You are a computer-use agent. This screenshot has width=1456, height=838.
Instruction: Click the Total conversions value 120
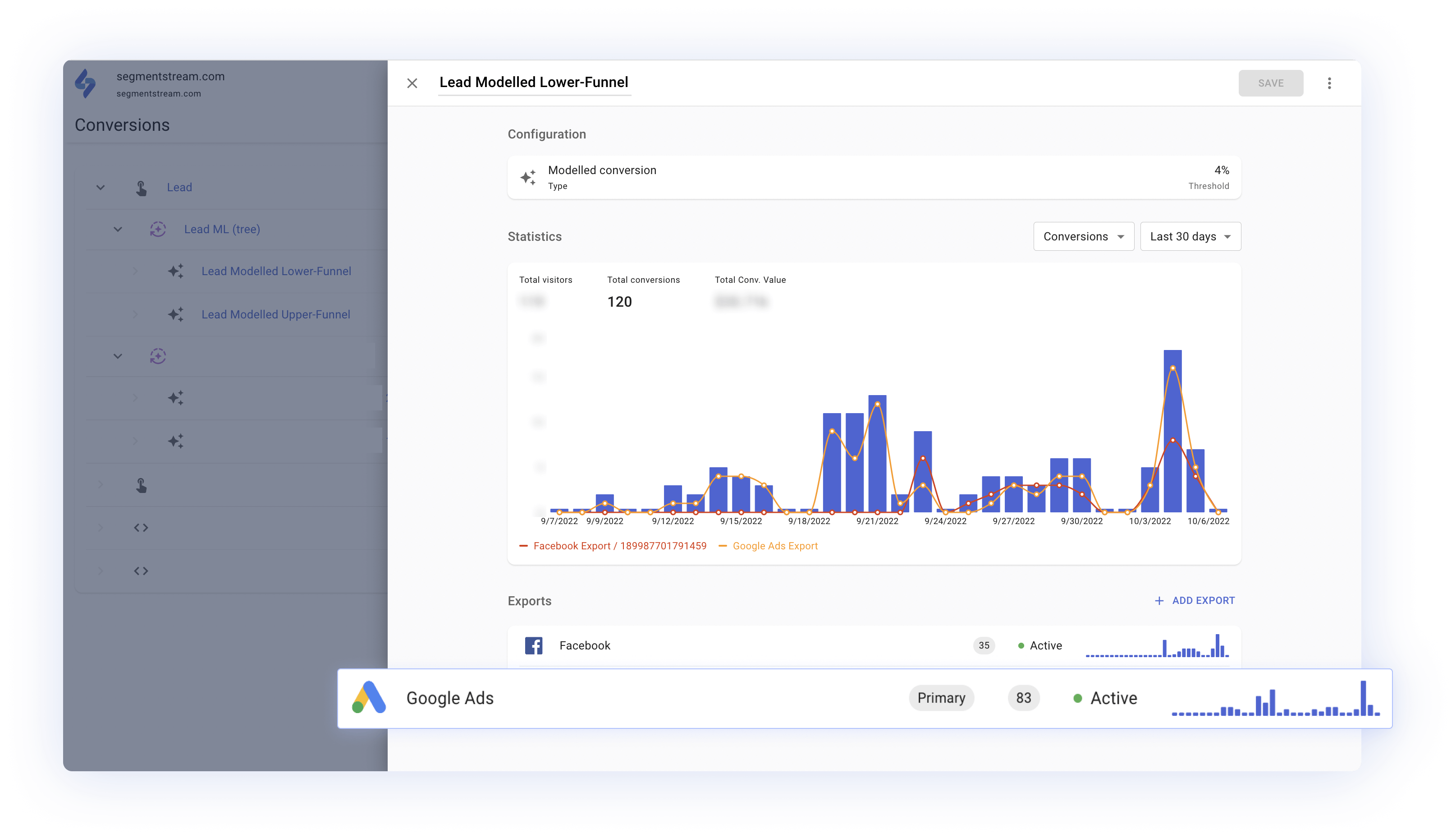[619, 302]
